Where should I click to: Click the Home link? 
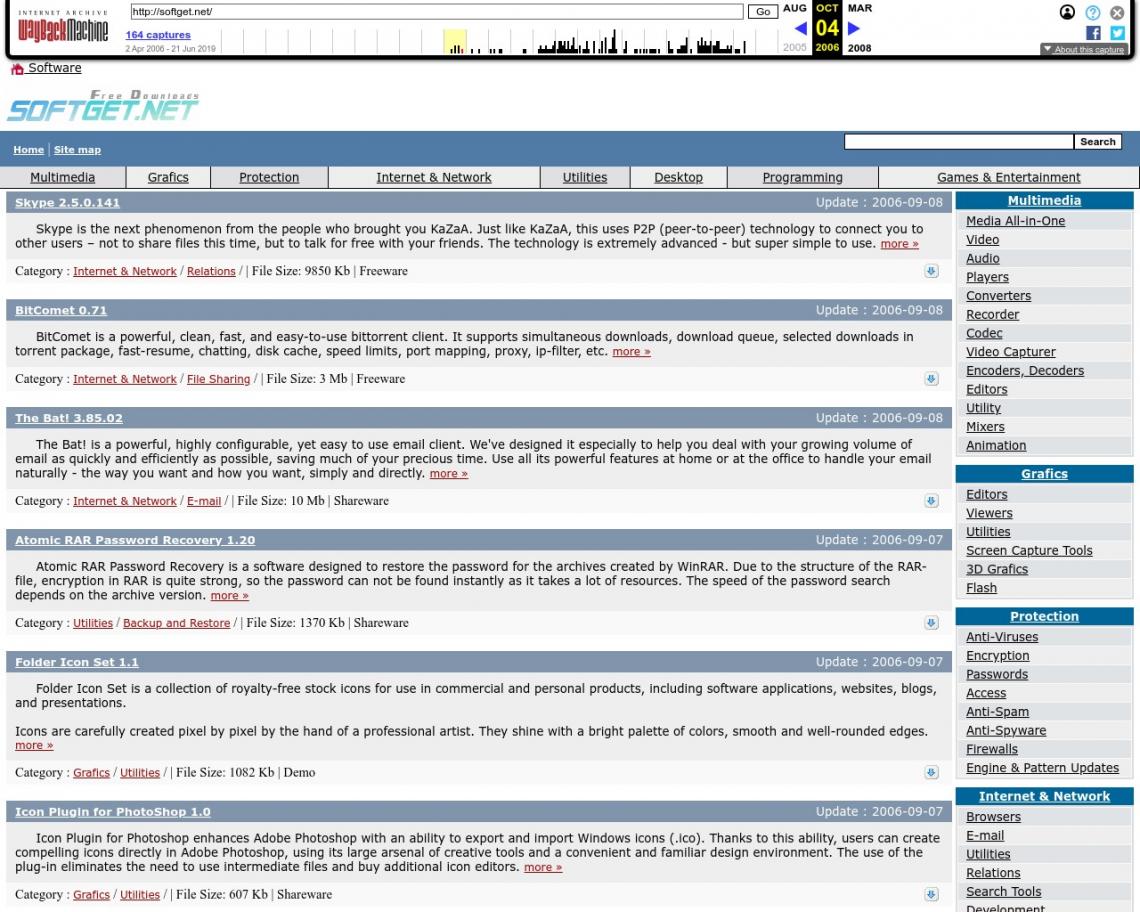pyautogui.click(x=28, y=150)
